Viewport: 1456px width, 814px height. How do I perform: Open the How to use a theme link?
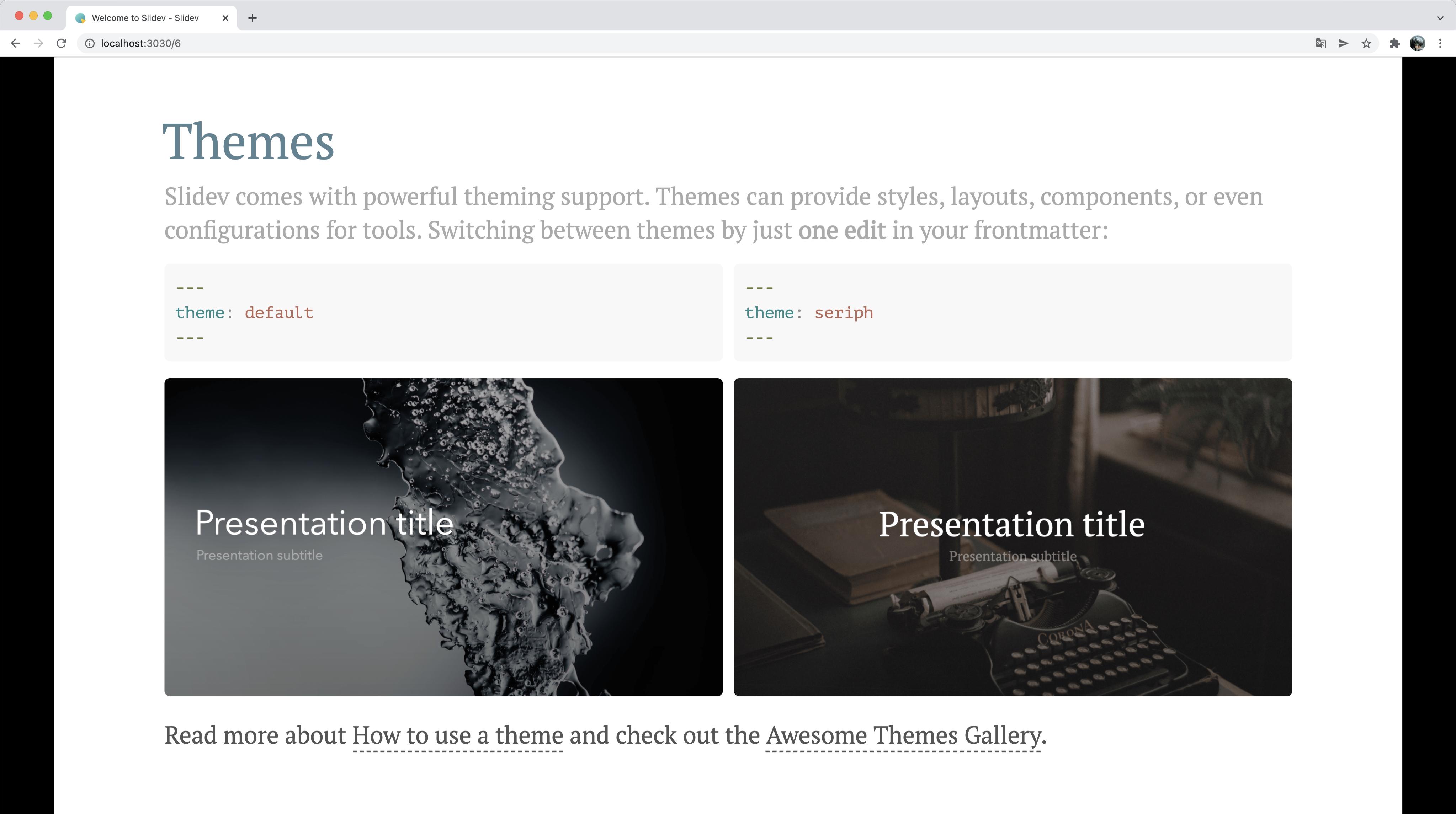coord(457,735)
